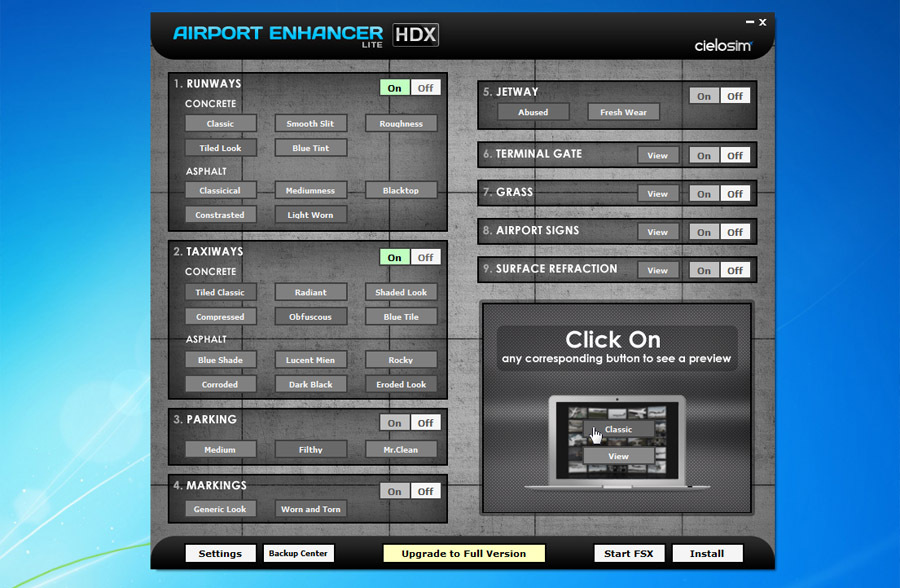The width and height of the screenshot is (900, 588).
Task: View Surface Refraction preview
Action: pos(658,270)
